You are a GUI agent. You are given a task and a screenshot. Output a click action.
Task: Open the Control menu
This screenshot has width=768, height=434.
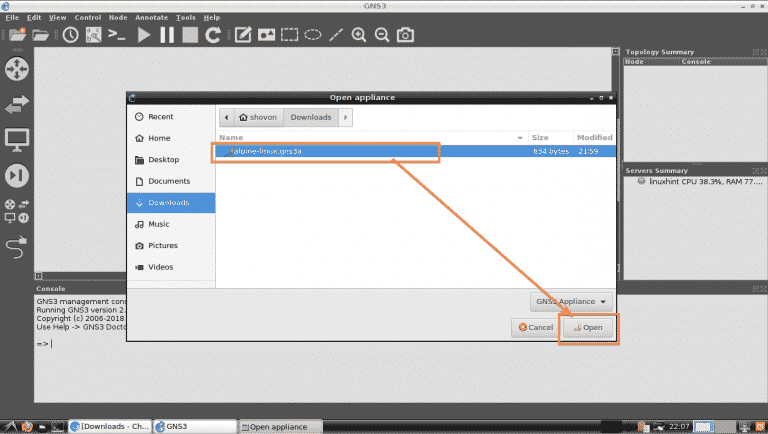[88, 17]
